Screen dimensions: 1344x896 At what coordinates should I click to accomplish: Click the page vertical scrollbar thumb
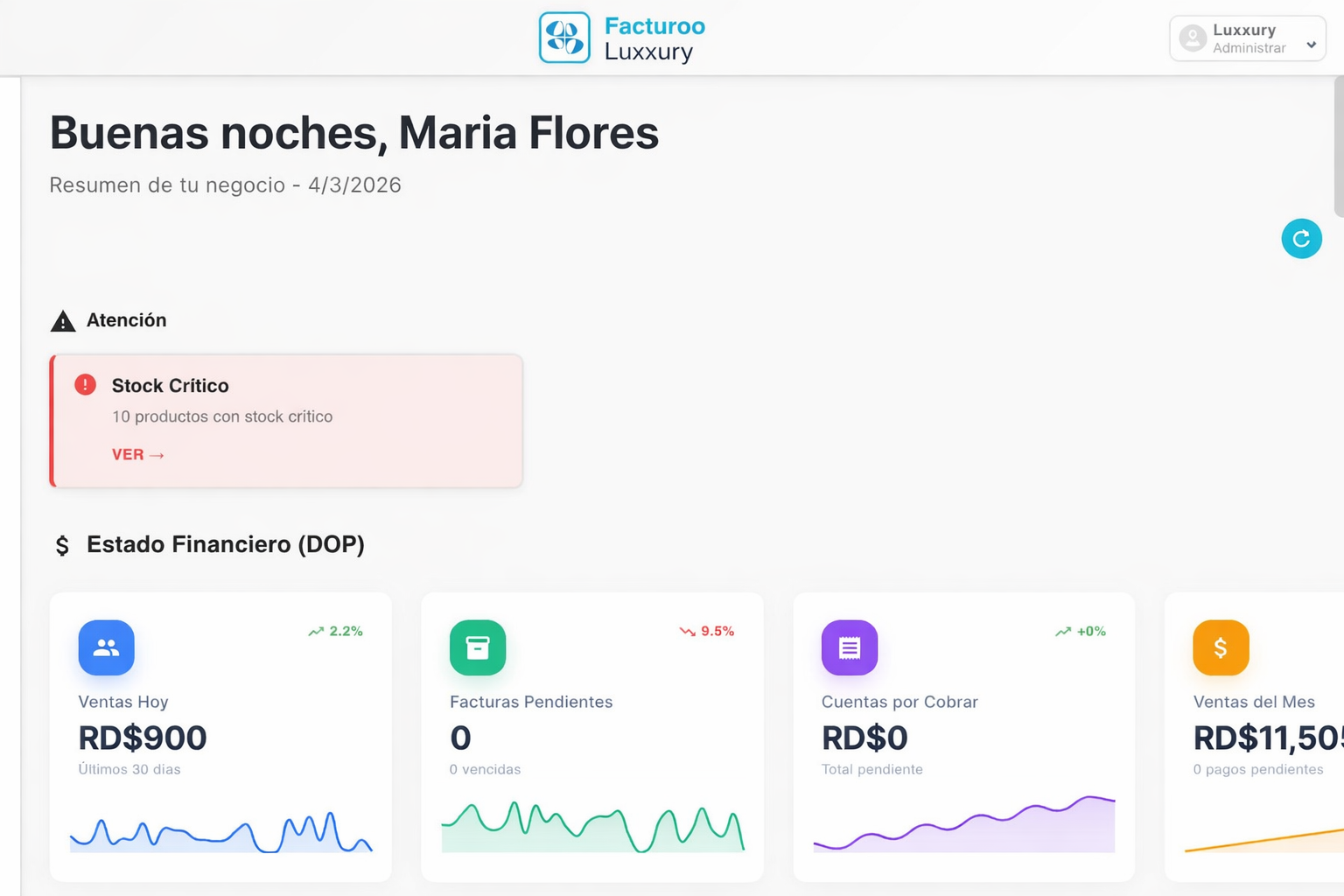[1338, 146]
